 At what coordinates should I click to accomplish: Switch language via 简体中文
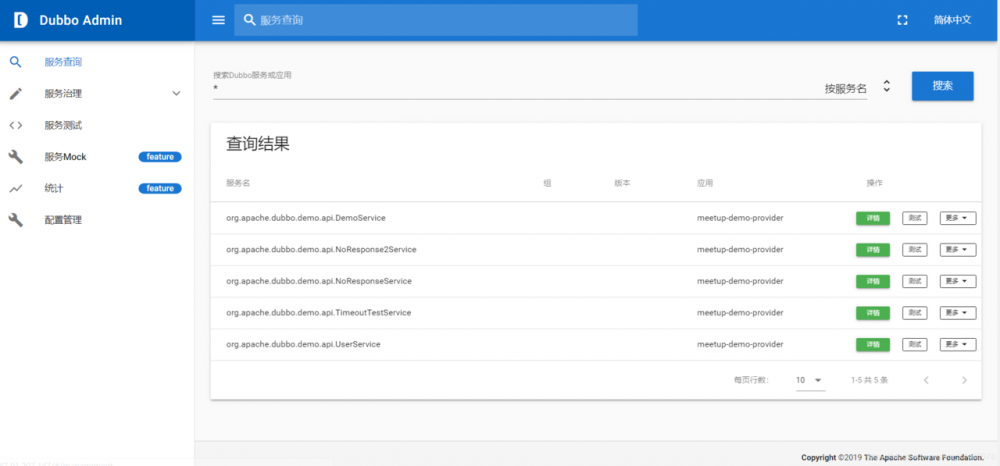pyautogui.click(x=952, y=20)
